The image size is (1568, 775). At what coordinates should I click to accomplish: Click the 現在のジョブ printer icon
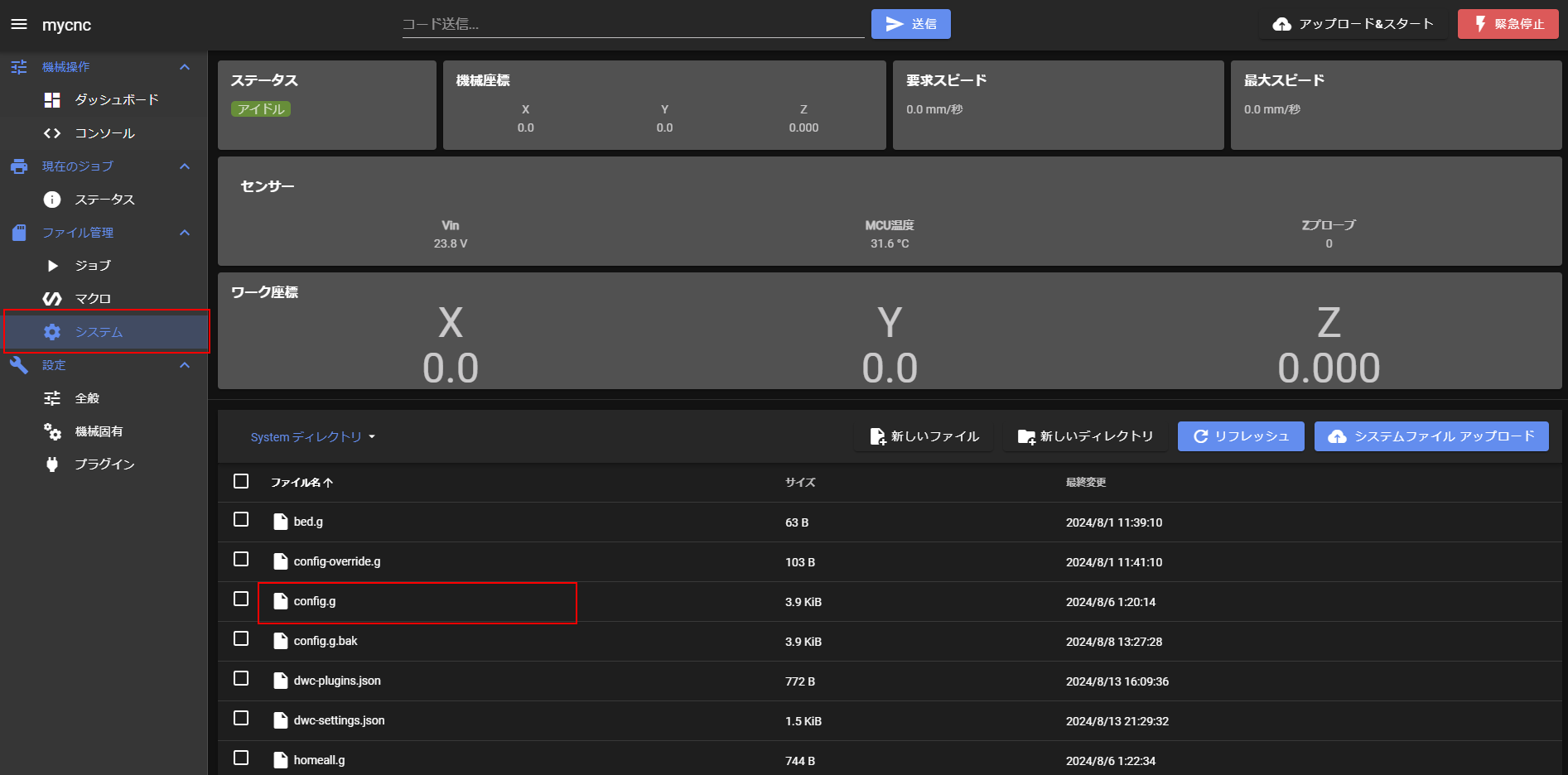pyautogui.click(x=19, y=166)
